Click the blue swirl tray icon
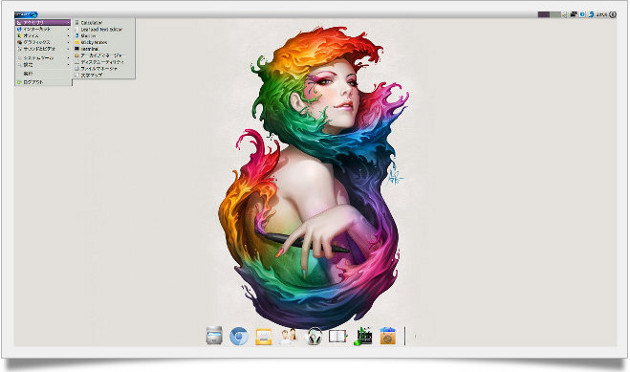 tap(591, 14)
